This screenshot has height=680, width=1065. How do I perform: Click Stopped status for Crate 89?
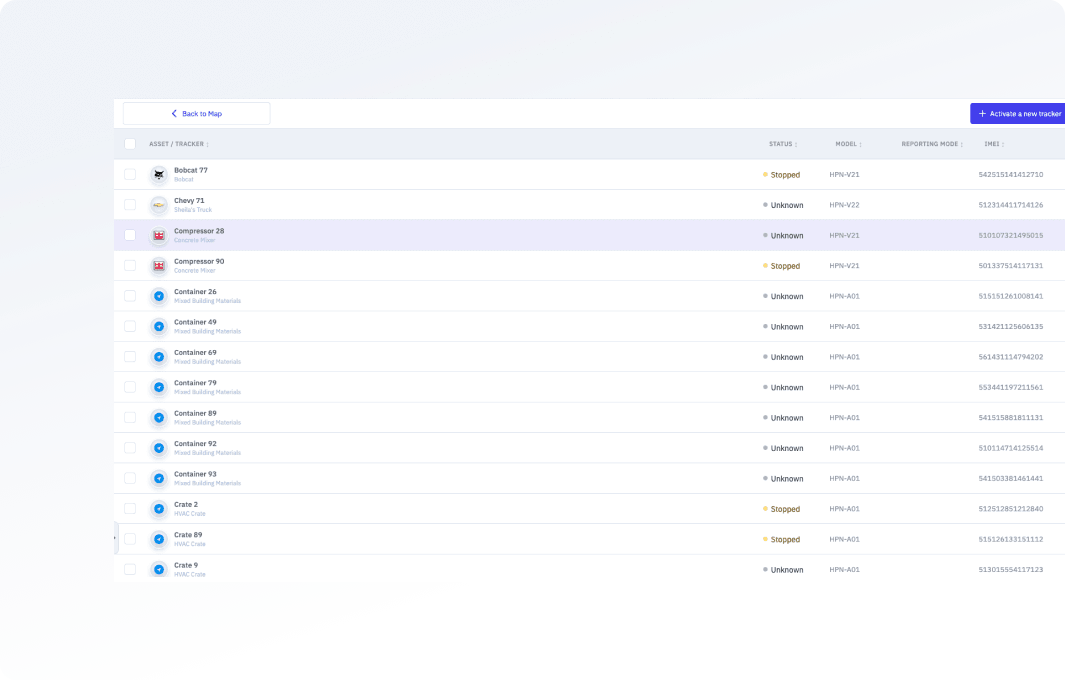click(x=782, y=539)
